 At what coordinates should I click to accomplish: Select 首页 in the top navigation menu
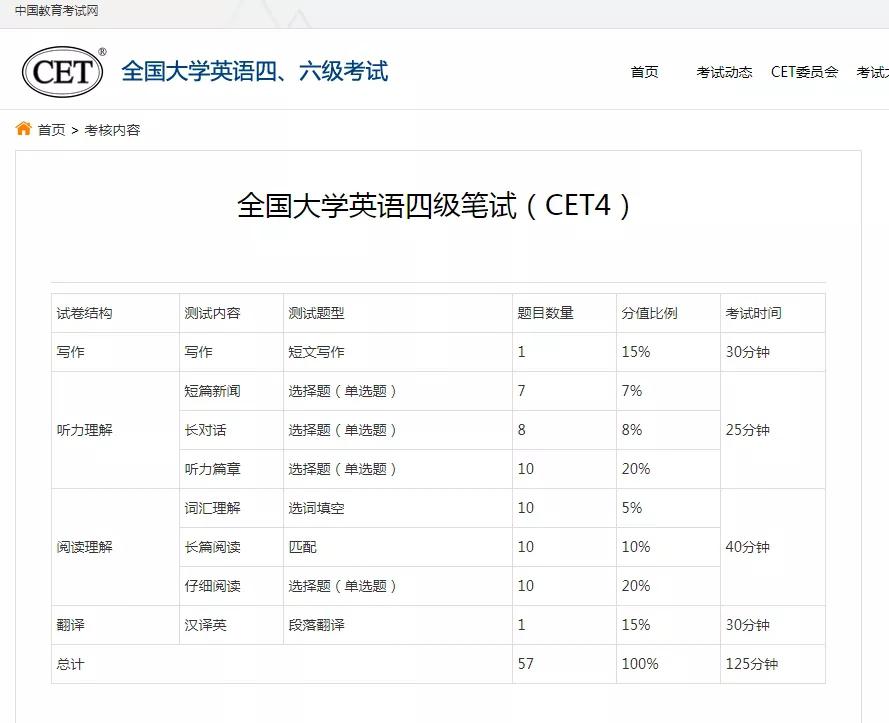coord(644,72)
